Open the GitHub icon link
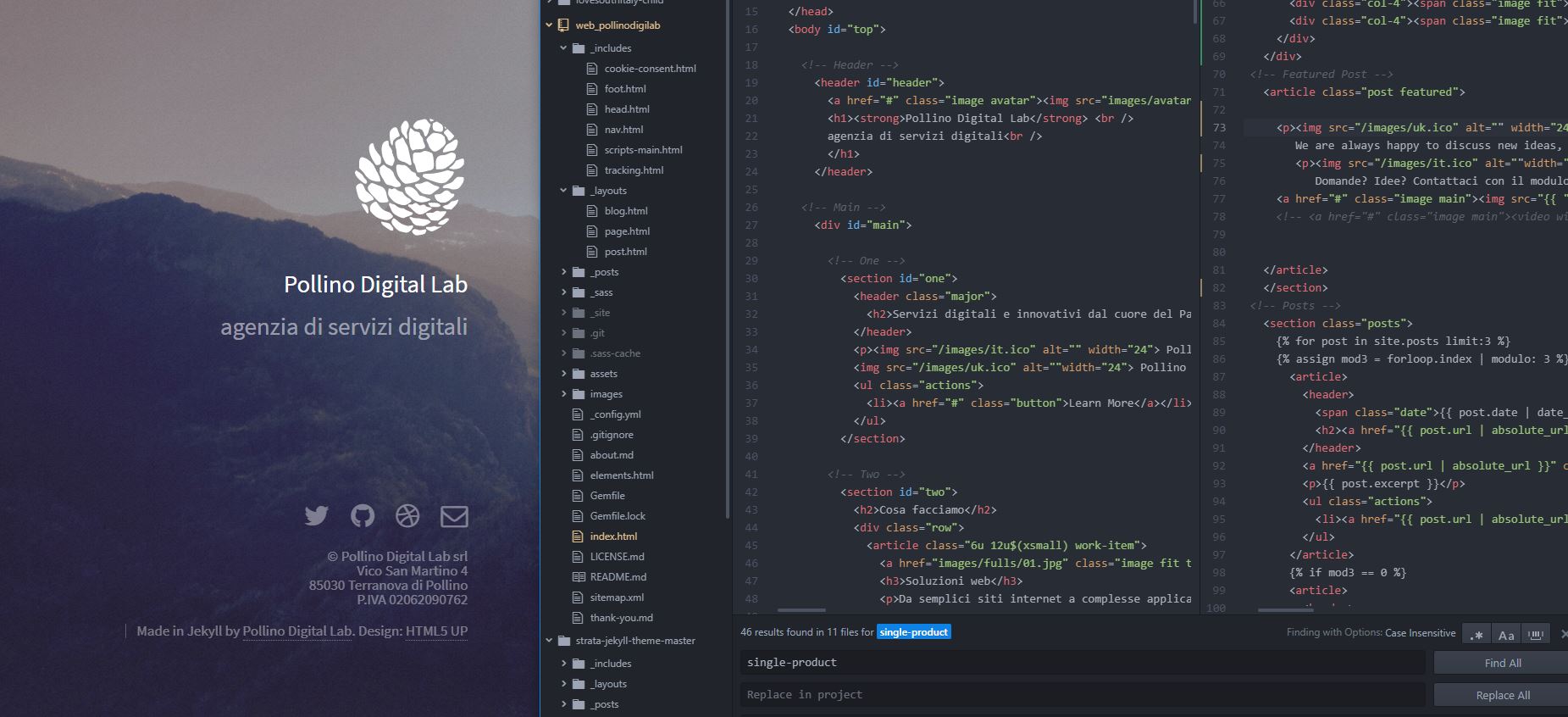Viewport: 1568px width, 717px height. (363, 516)
